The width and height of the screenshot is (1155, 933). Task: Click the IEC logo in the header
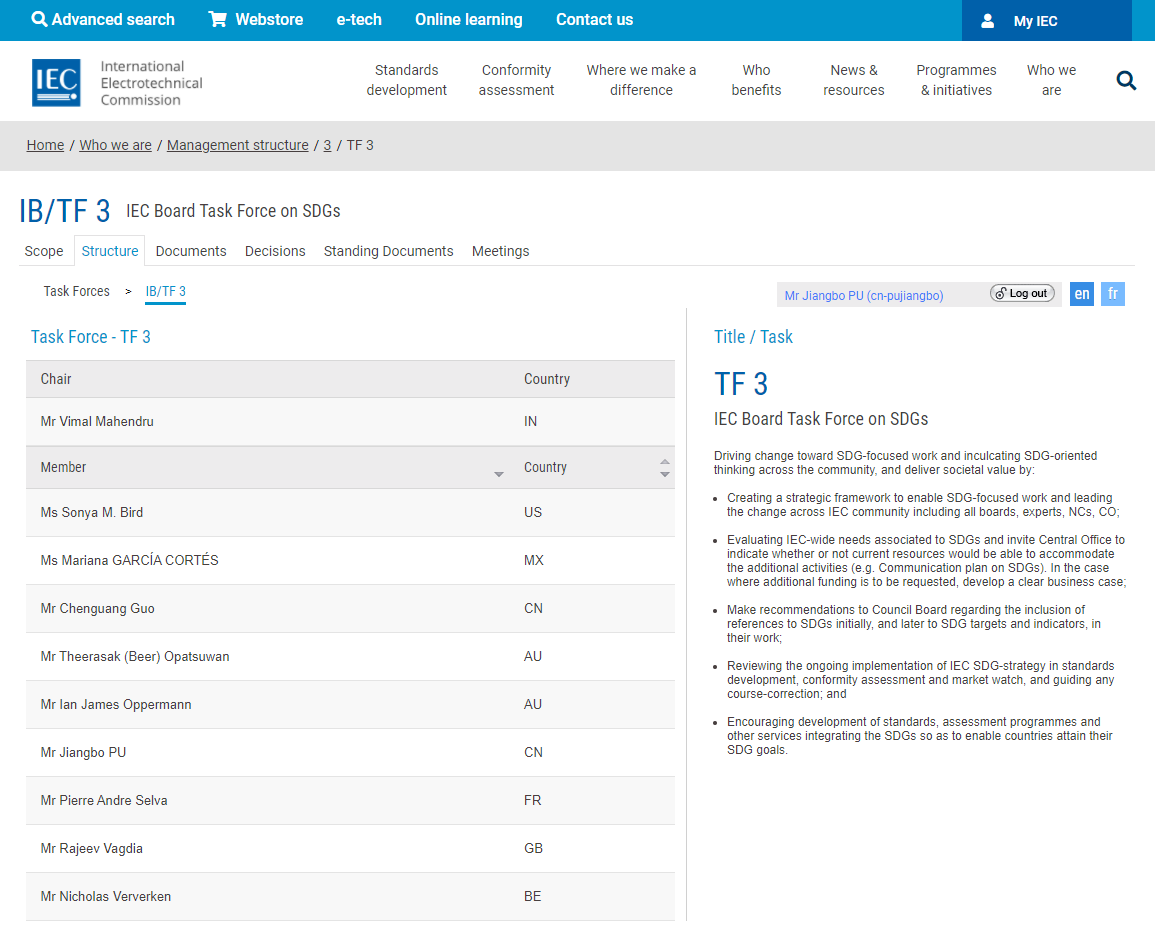(x=56, y=82)
